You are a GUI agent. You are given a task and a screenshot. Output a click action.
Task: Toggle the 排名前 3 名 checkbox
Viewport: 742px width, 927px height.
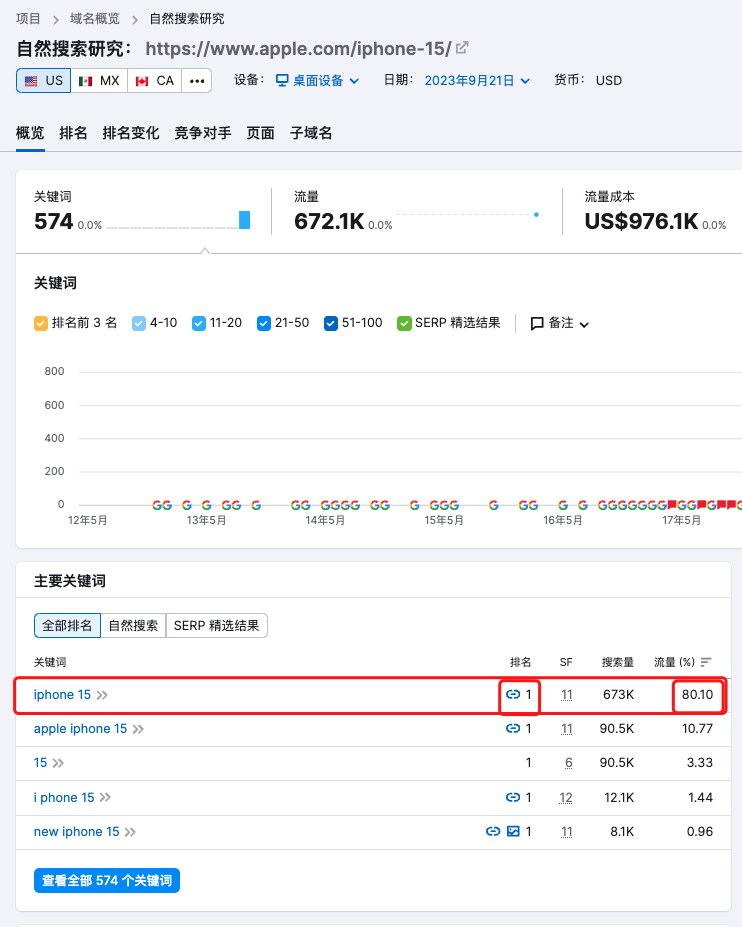41,323
